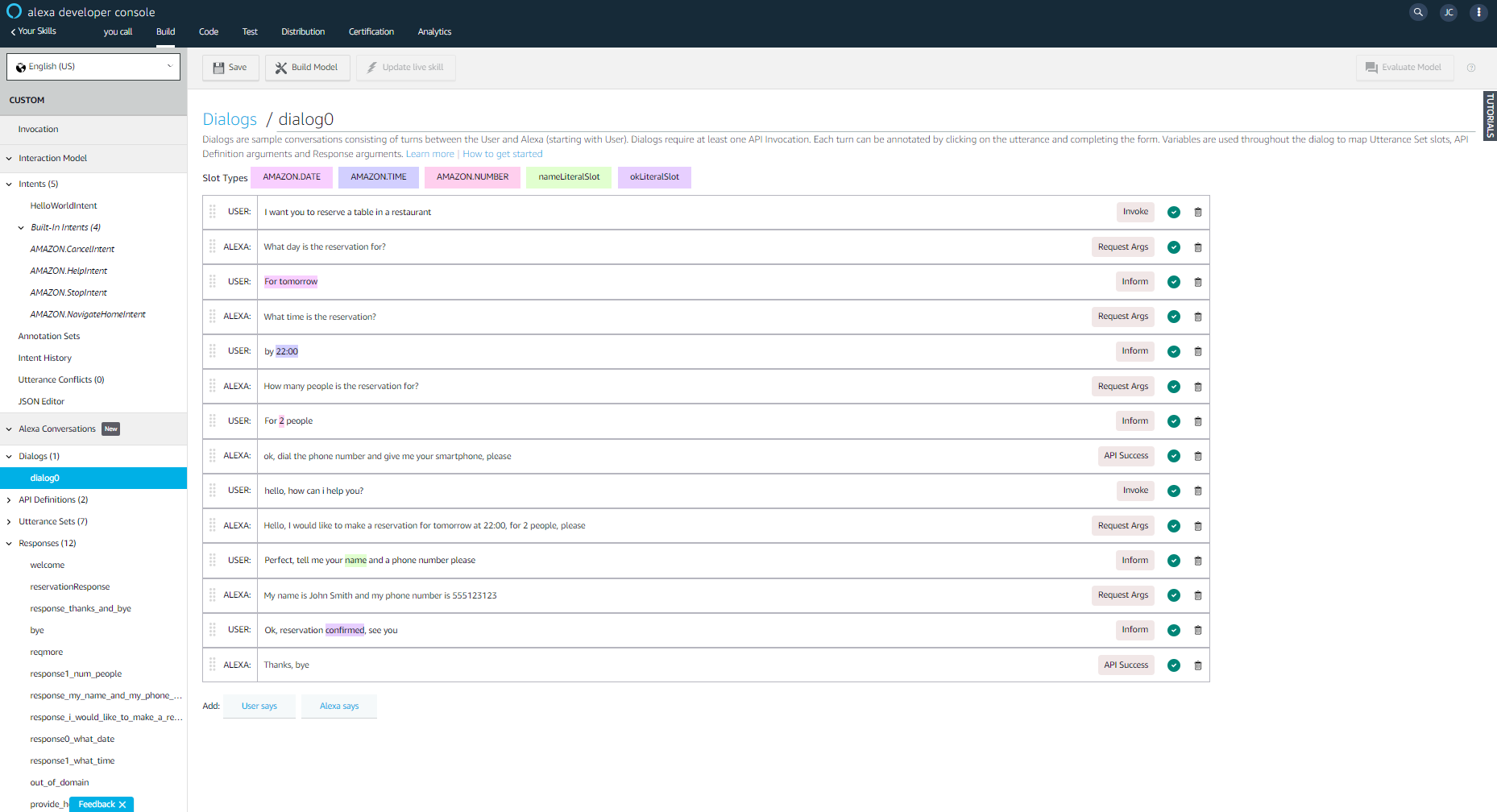Switch to the Test tab
The height and width of the screenshot is (812, 1497).
(250, 32)
